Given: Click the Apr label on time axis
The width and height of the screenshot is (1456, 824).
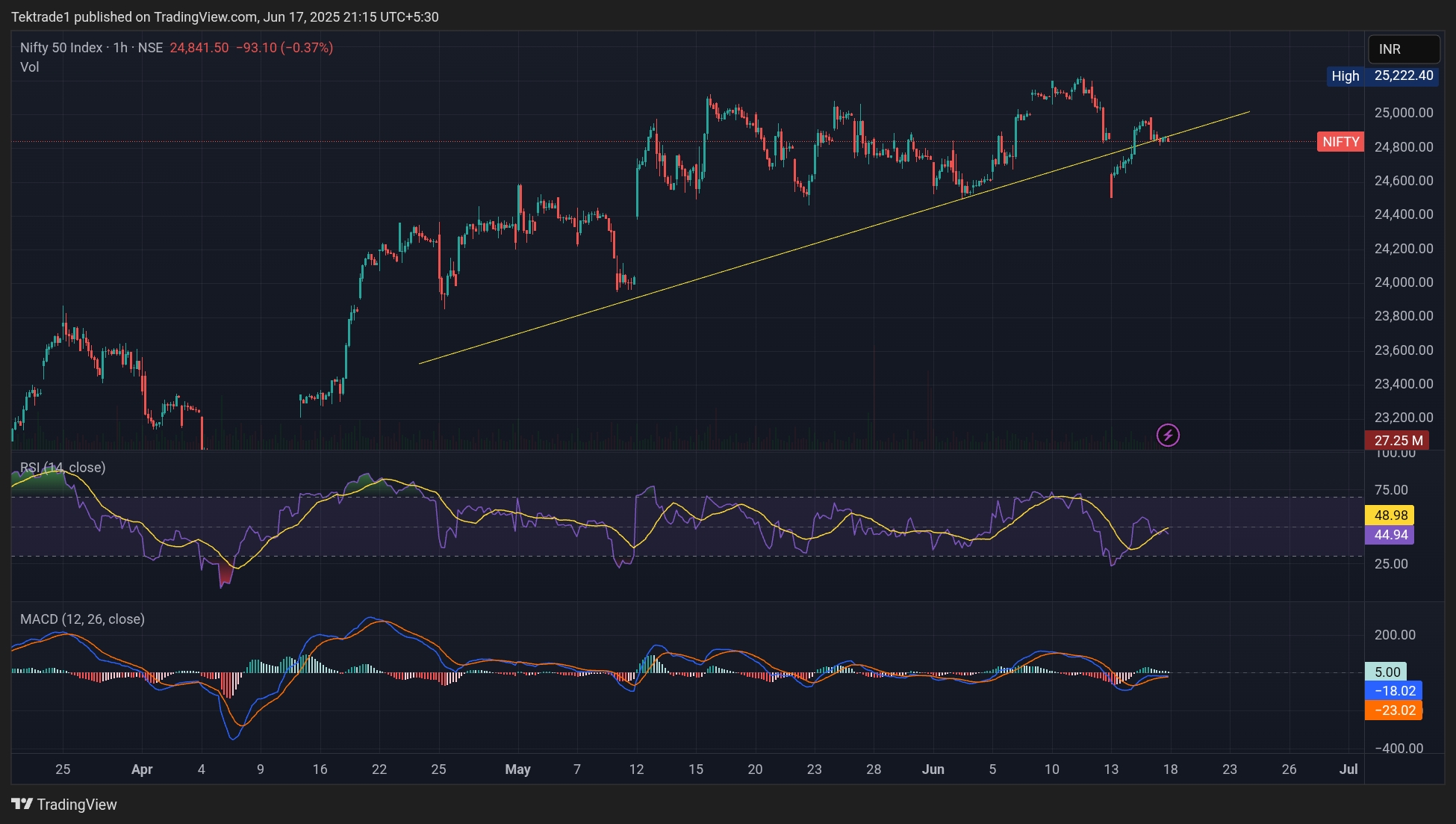Looking at the screenshot, I should coord(142,769).
